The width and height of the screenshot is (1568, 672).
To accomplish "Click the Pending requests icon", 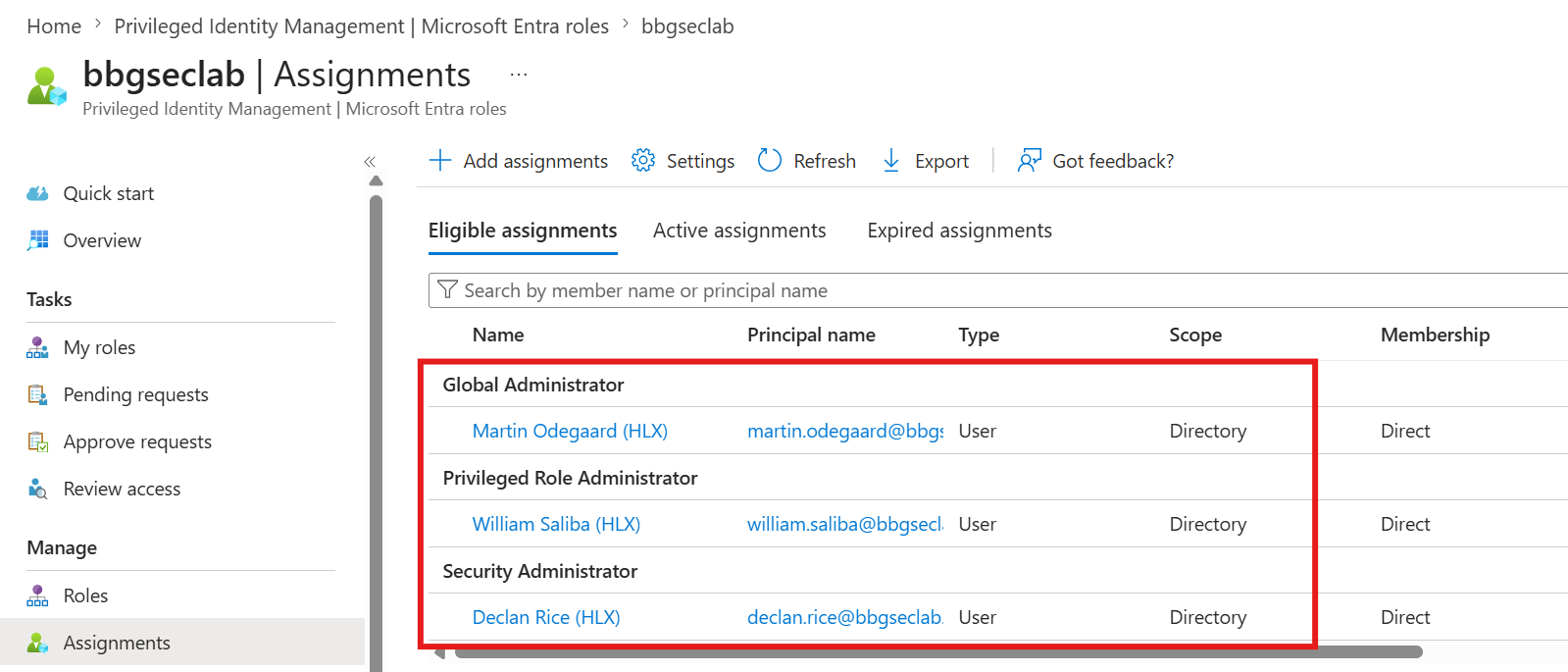I will tap(38, 394).
